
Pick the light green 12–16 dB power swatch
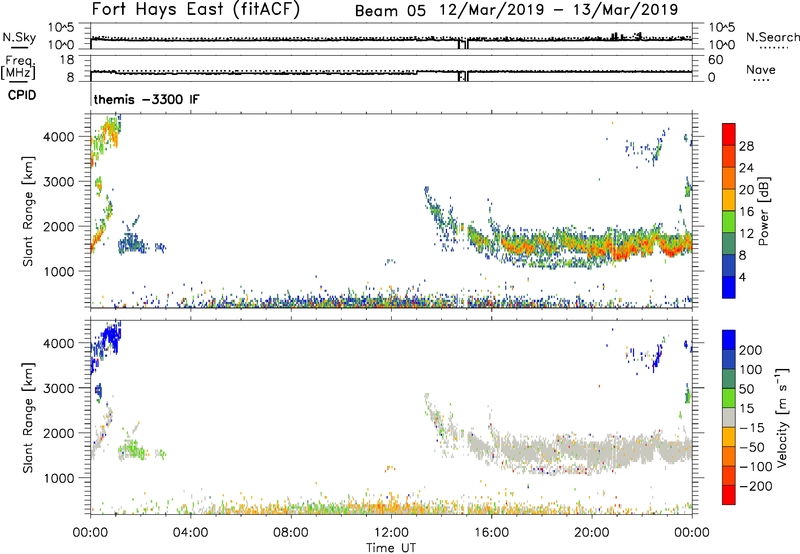tap(729, 221)
